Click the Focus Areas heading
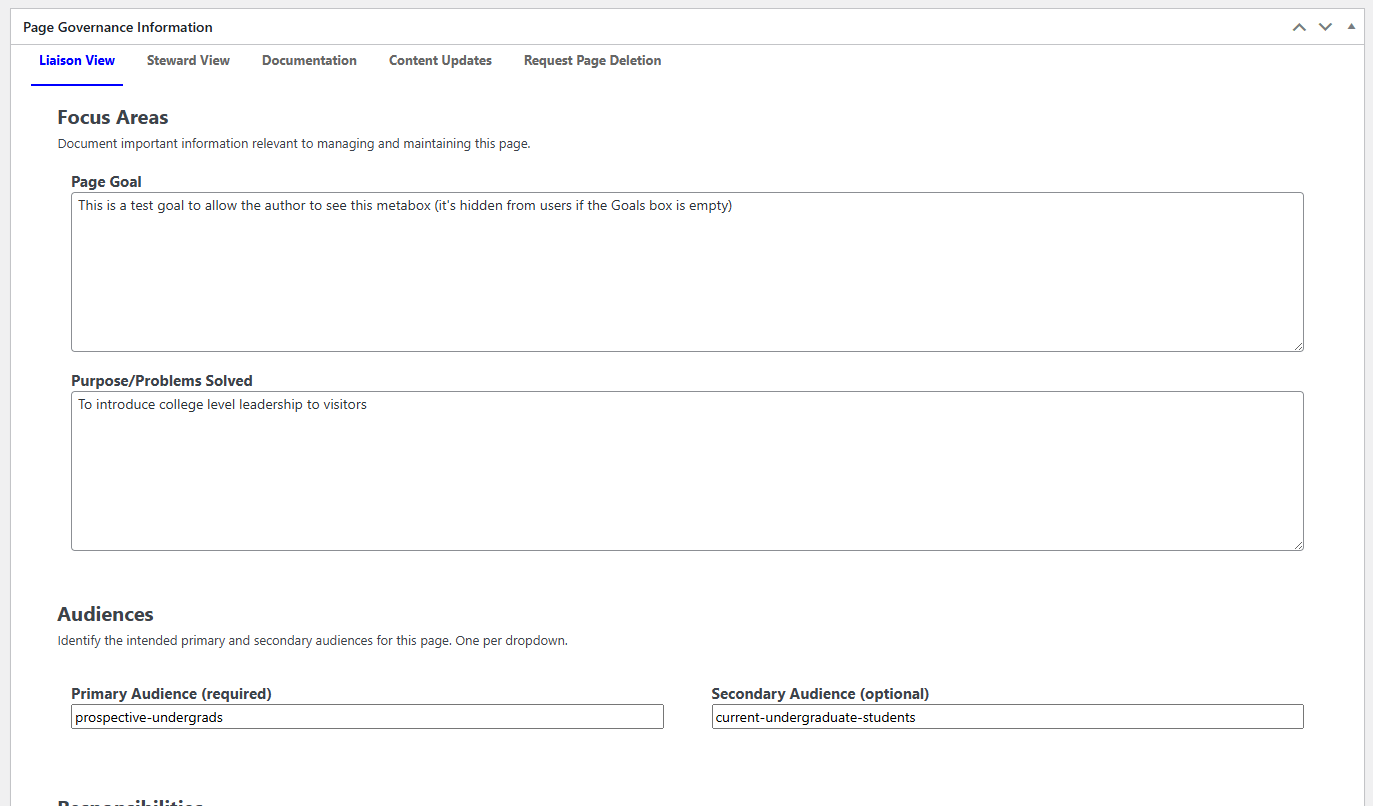The width and height of the screenshot is (1373, 806). 113,117
